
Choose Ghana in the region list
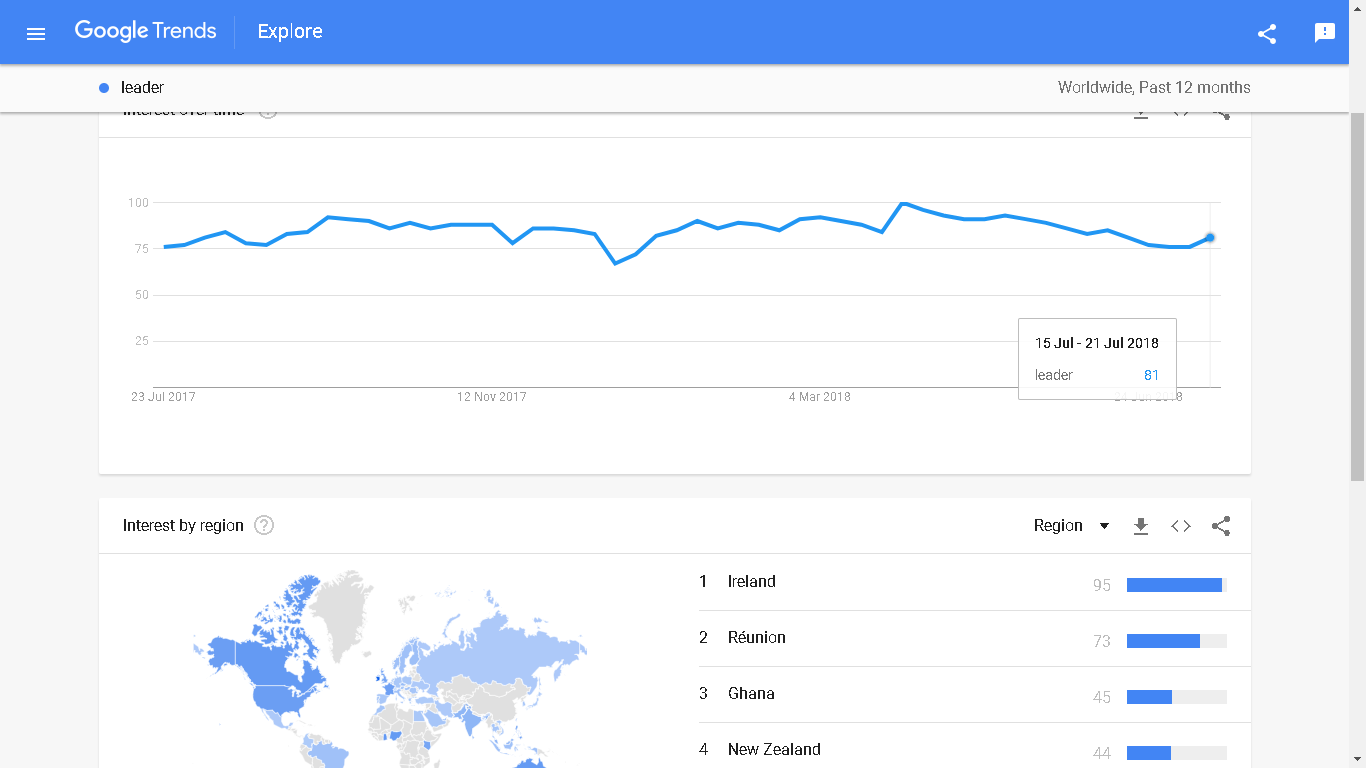[x=751, y=694]
